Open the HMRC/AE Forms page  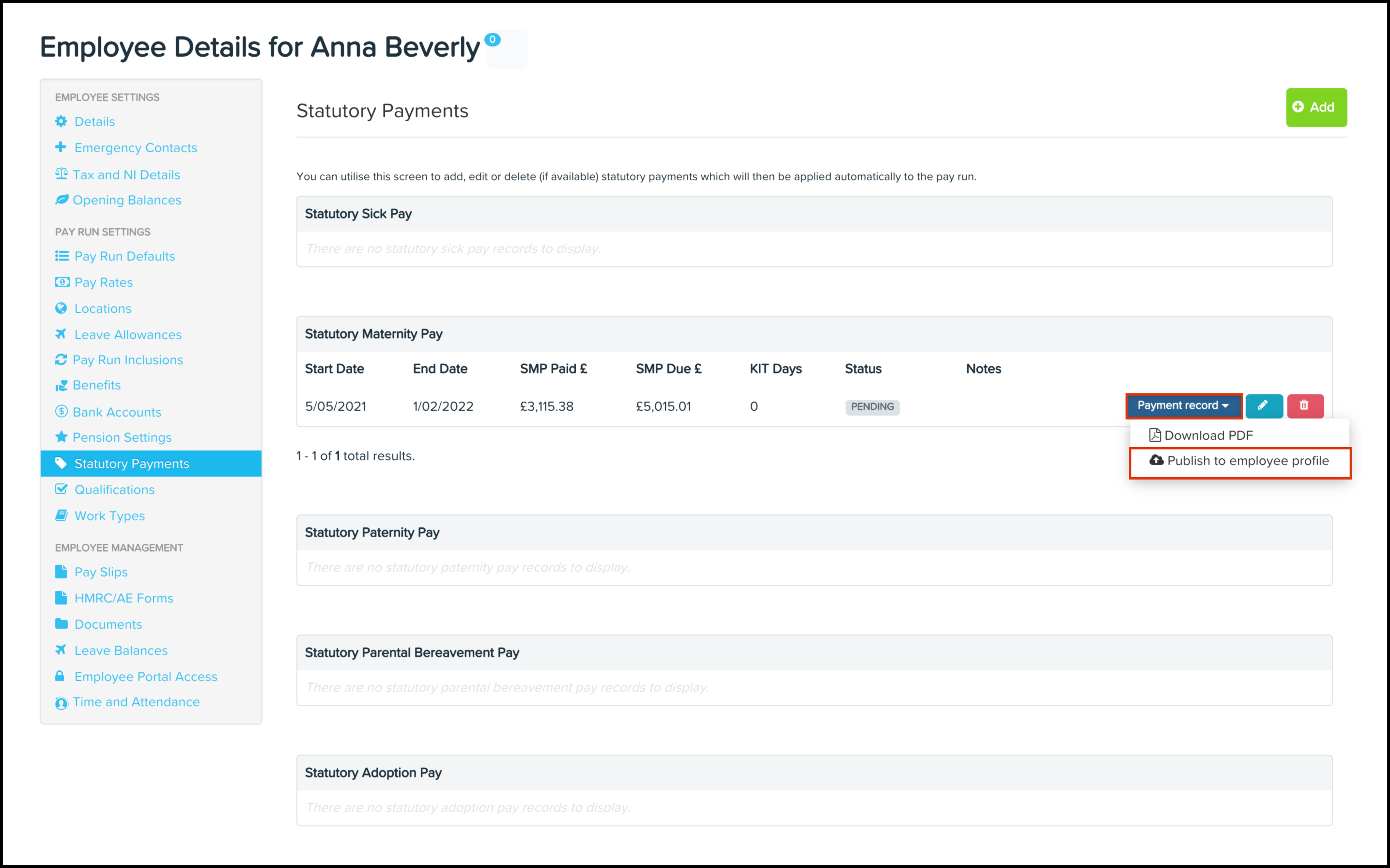point(124,598)
